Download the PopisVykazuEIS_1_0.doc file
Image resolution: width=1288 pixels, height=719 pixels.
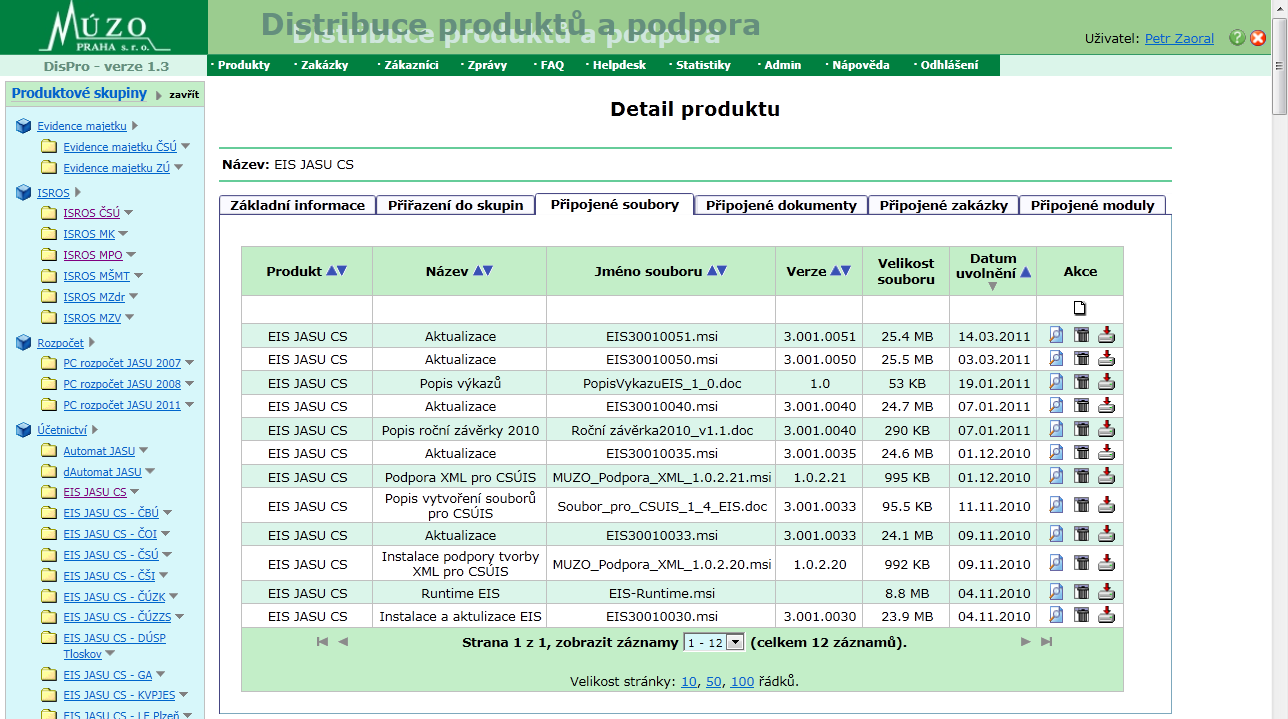click(x=1106, y=383)
